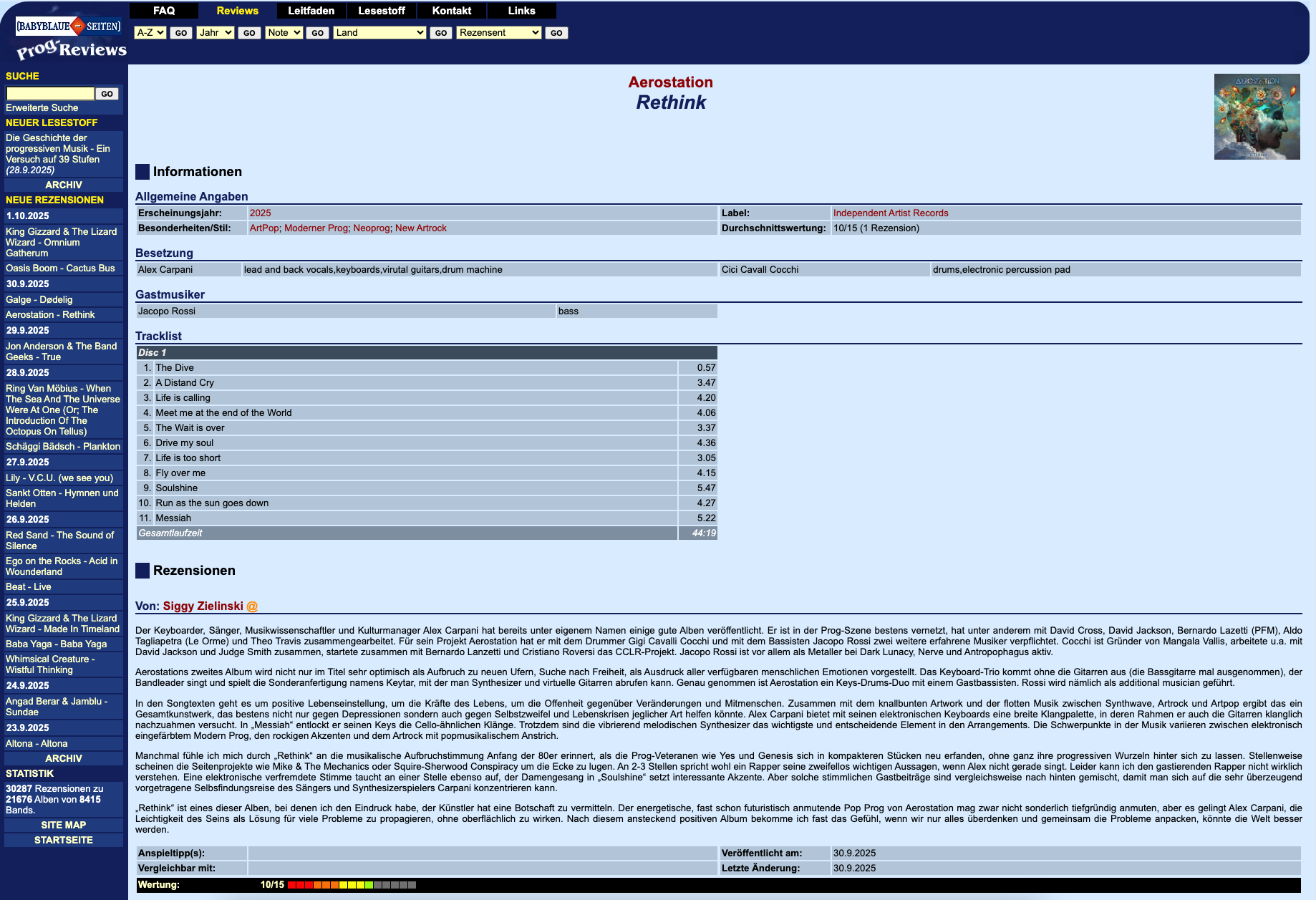Click the Babyblaue Seiten Prog Reviews logo
Viewport: 1316px width, 900px height.
[x=70, y=37]
